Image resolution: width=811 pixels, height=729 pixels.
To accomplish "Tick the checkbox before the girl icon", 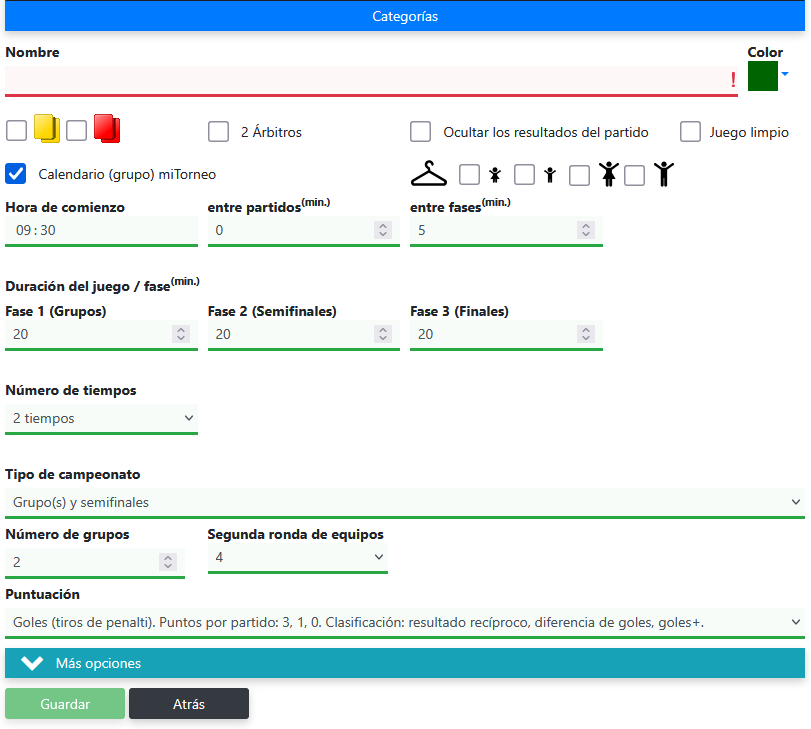I will point(469,174).
